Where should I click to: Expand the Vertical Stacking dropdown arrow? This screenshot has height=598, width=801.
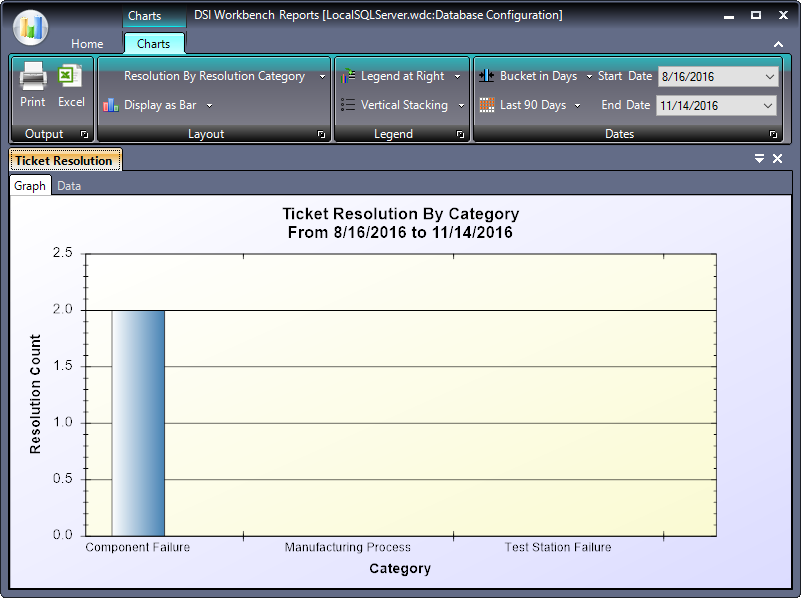point(461,106)
